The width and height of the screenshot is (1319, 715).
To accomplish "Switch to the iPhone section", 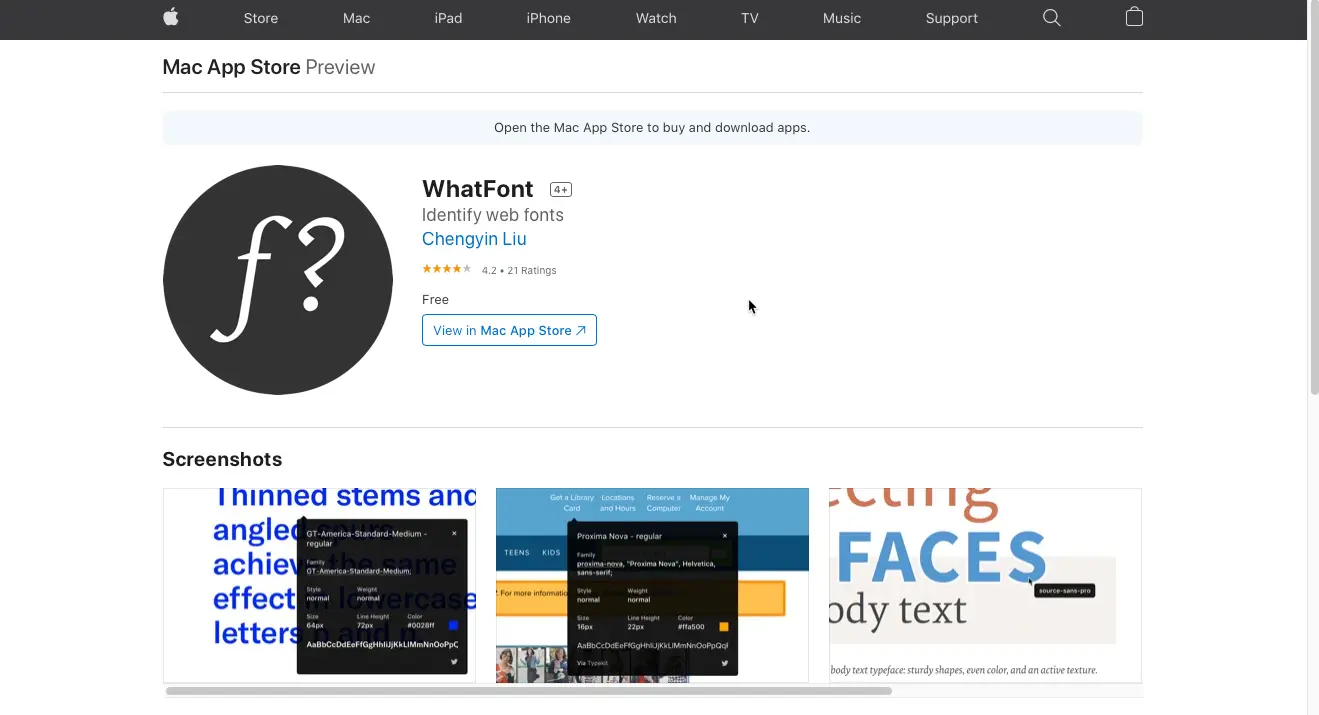I will pos(548,18).
